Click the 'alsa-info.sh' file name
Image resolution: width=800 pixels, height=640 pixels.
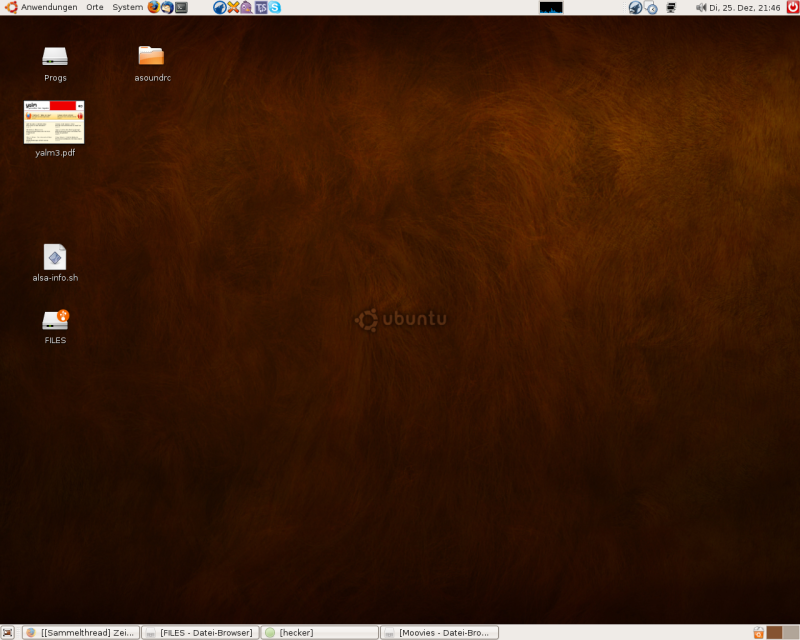(x=55, y=278)
